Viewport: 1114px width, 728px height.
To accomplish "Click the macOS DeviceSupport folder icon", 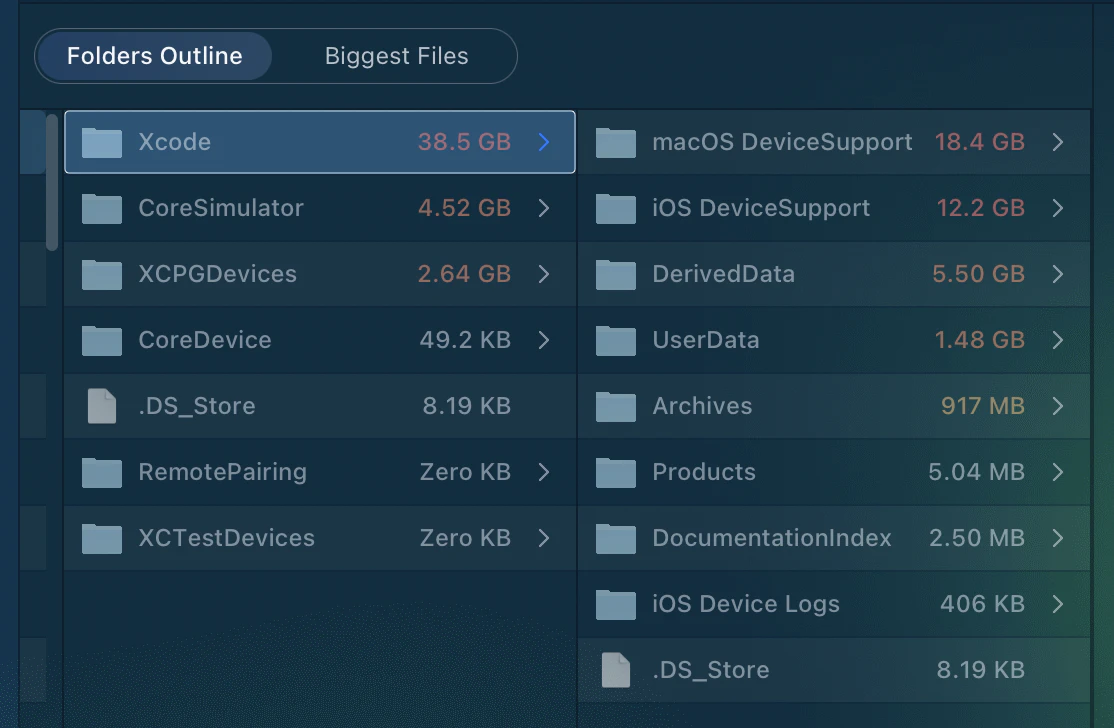I will pyautogui.click(x=615, y=142).
